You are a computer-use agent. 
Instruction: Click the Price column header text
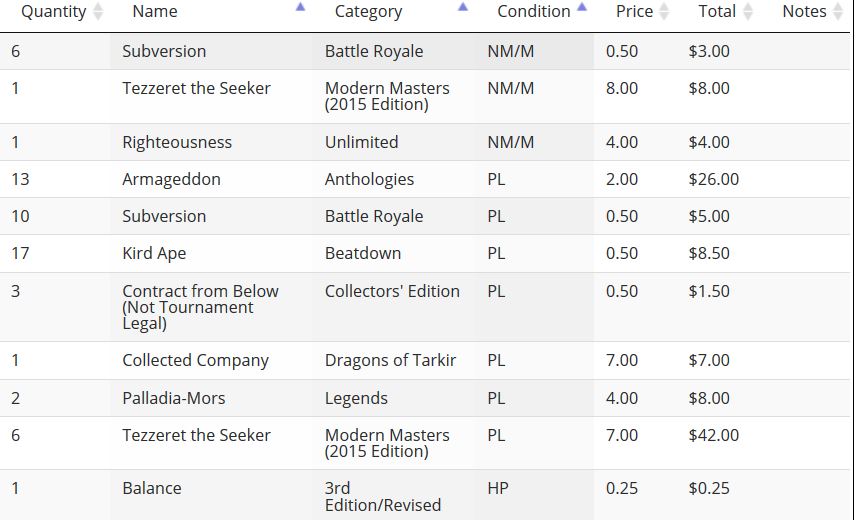point(634,12)
